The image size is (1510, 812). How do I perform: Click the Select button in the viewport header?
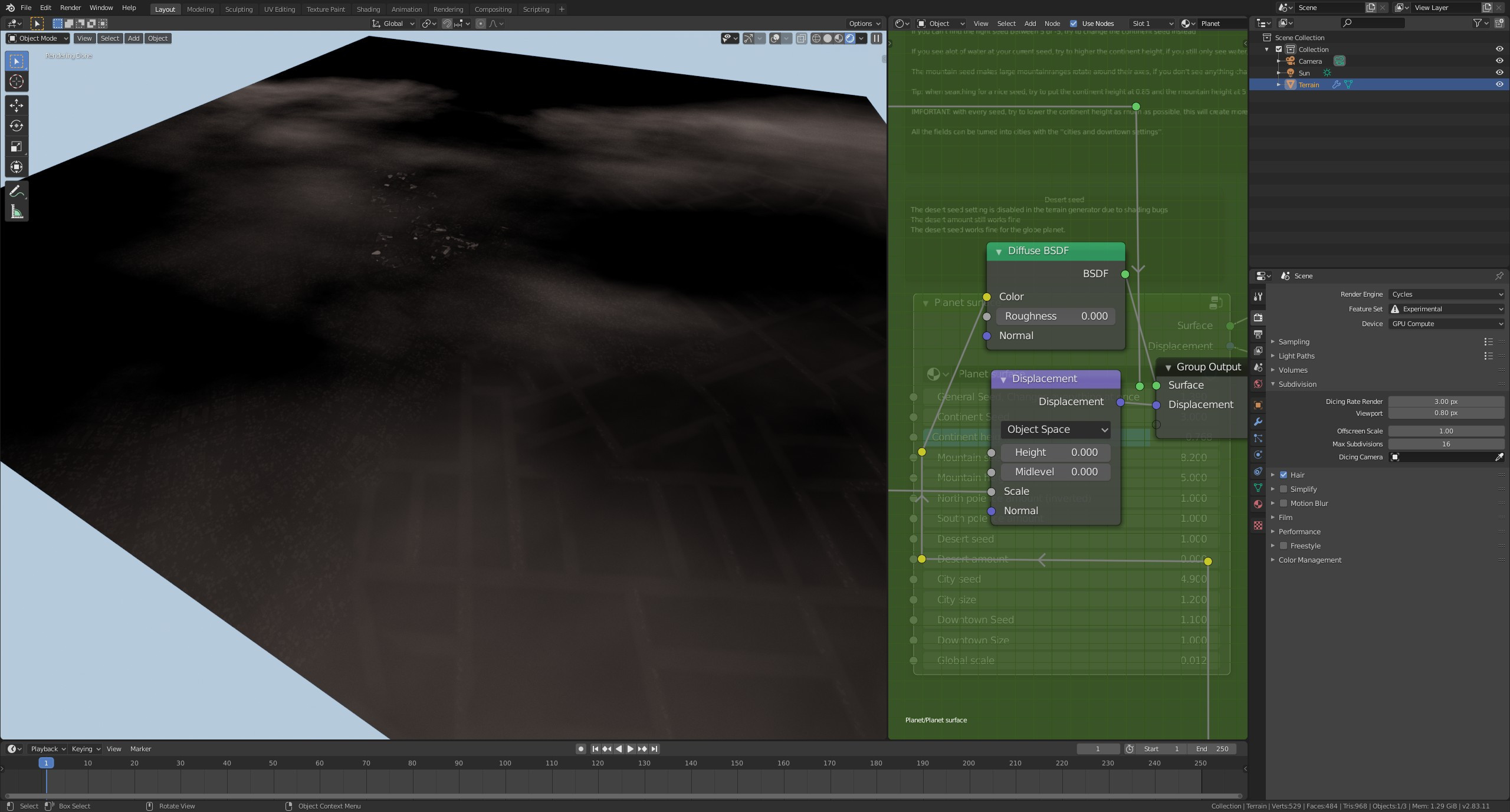[x=110, y=38]
